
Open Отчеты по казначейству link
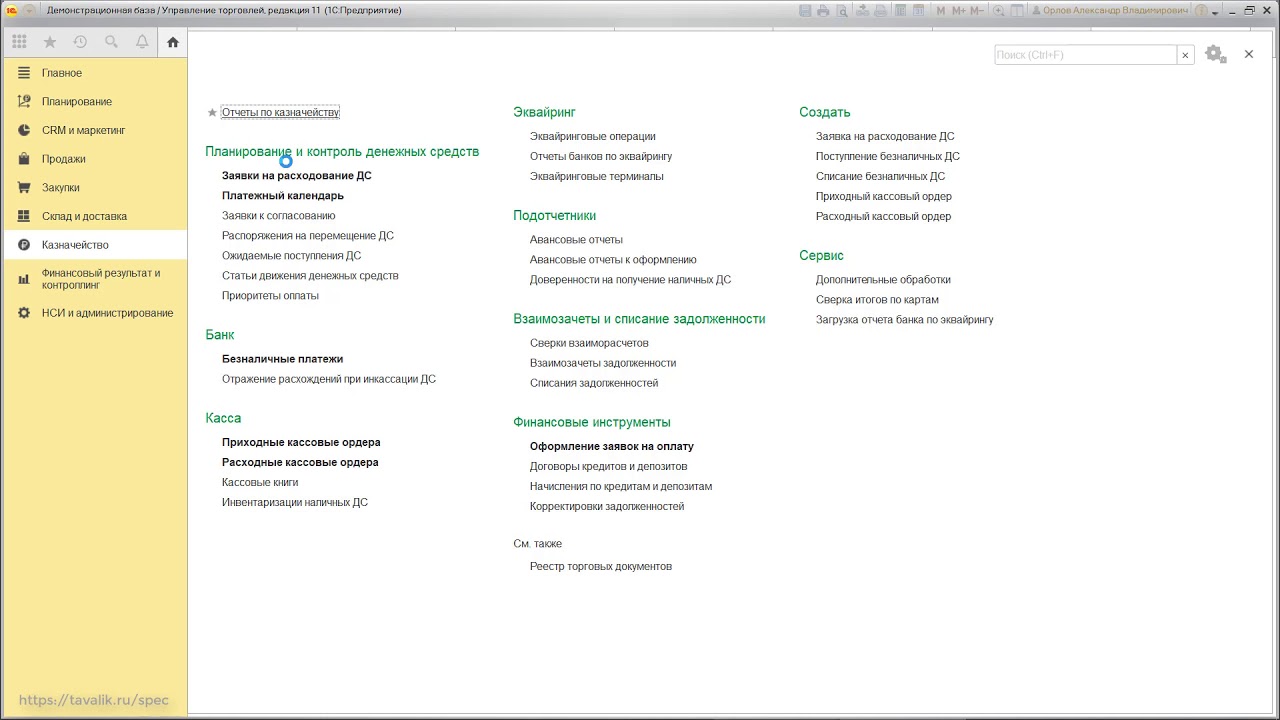(x=280, y=112)
